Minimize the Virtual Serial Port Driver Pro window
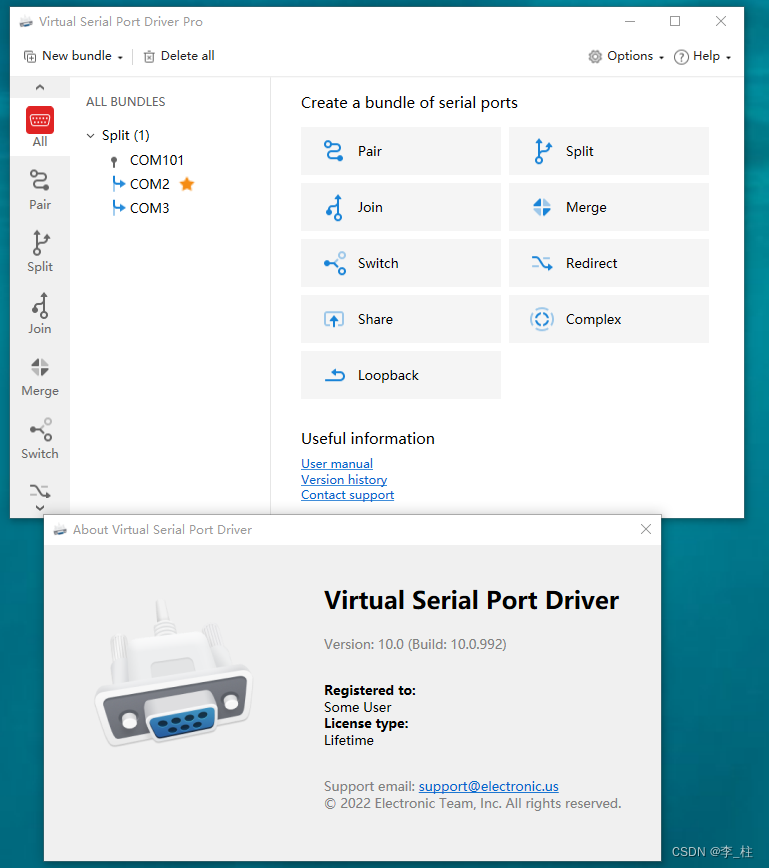This screenshot has width=769, height=868. pos(630,22)
